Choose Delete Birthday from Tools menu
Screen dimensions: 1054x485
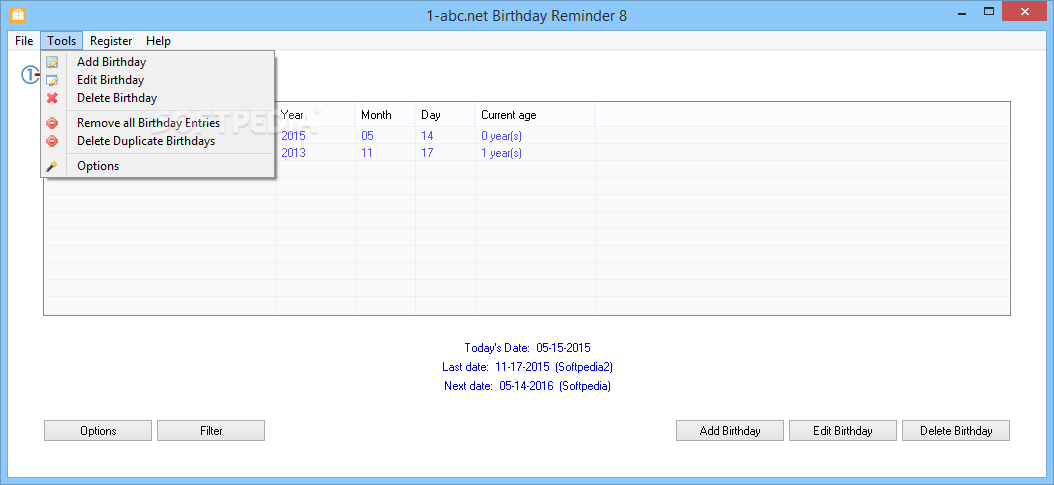(x=157, y=98)
